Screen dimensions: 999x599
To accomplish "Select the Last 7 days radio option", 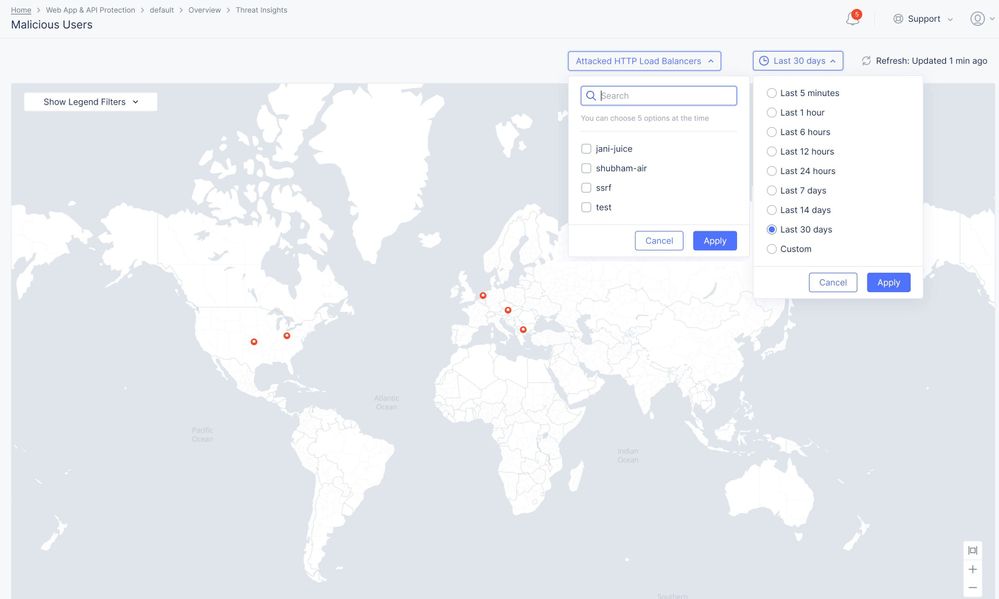I will 772,191.
